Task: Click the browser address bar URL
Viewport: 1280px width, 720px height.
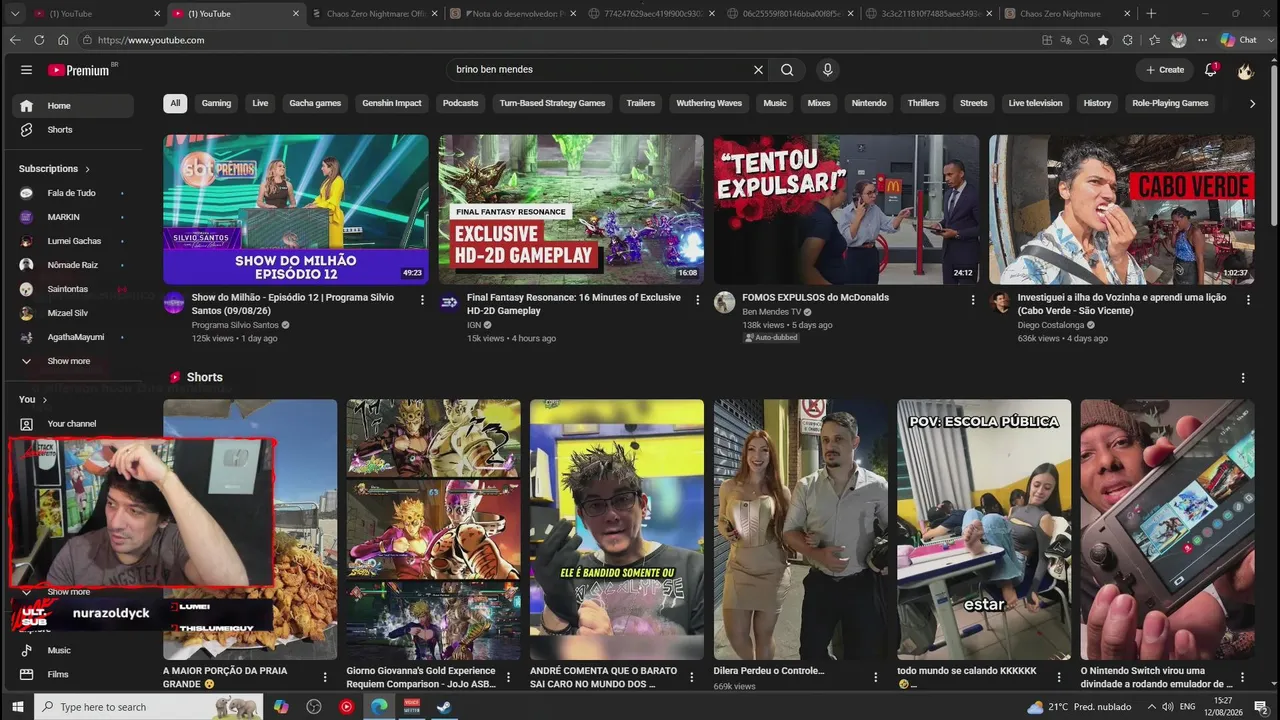Action: 151,40
